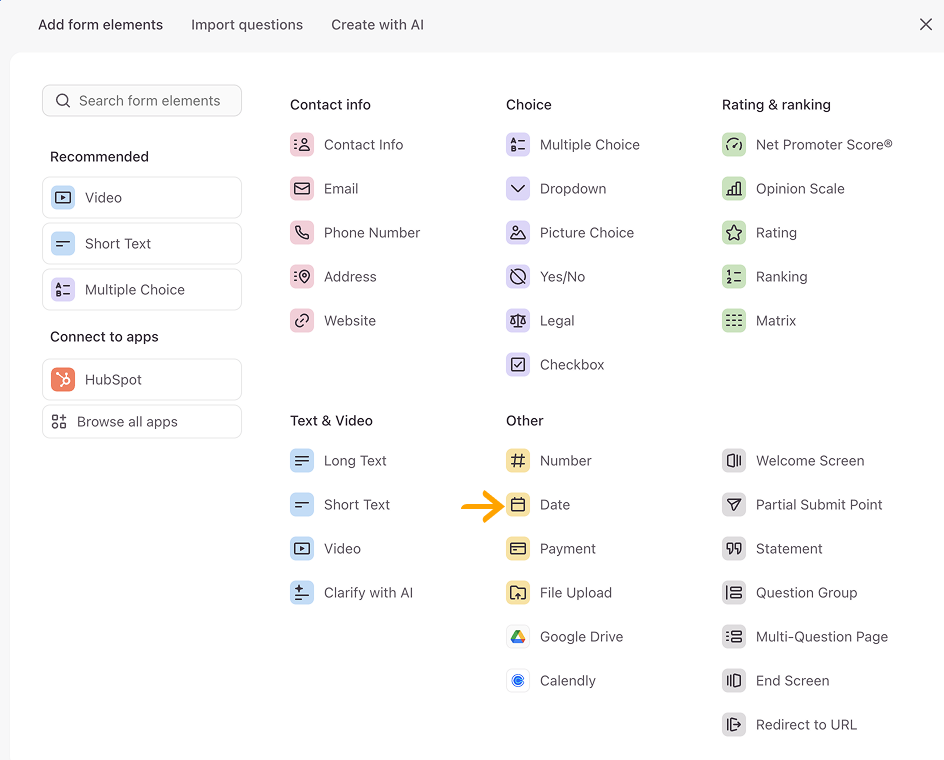
Task: Switch to the Add form elements tab
Action: click(x=101, y=25)
